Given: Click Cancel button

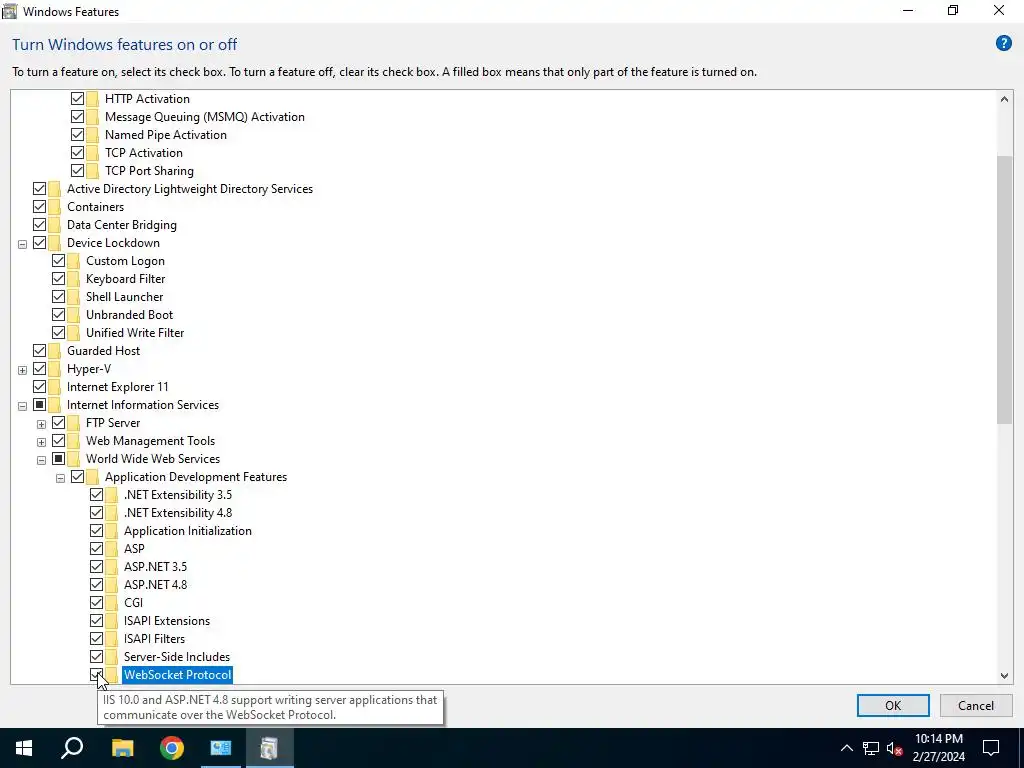Looking at the screenshot, I should 976,705.
